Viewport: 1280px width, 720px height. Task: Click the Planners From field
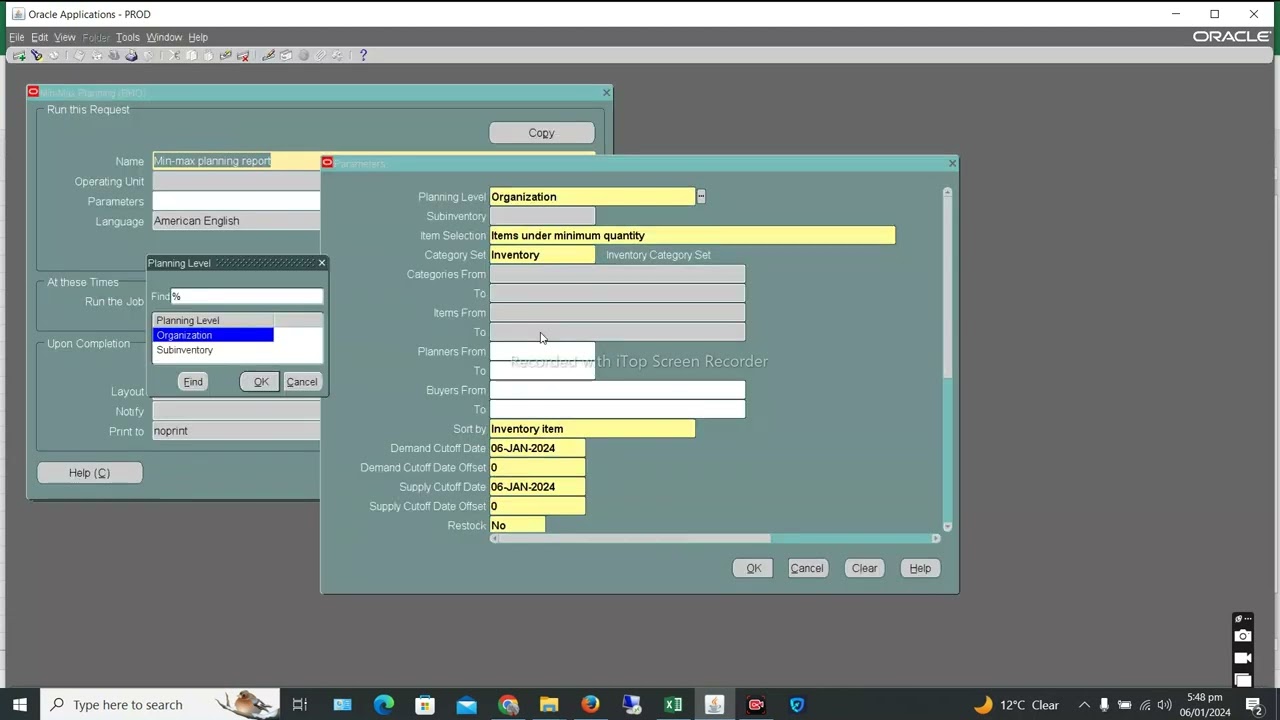point(542,352)
